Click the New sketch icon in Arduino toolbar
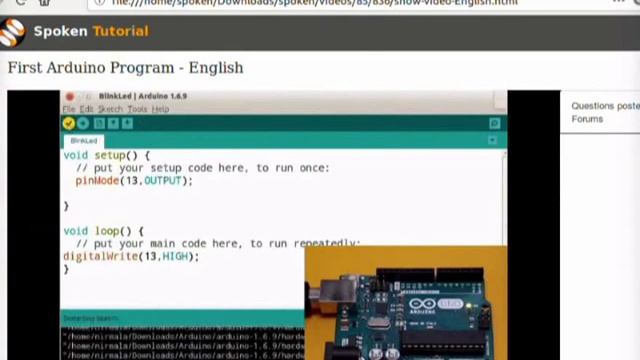The width and height of the screenshot is (640, 360). point(99,123)
